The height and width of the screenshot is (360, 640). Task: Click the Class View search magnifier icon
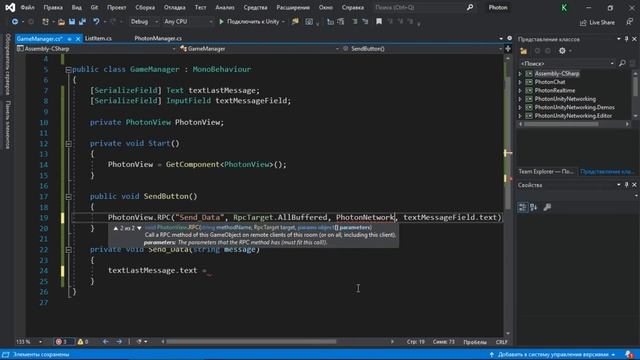[x=622, y=63]
